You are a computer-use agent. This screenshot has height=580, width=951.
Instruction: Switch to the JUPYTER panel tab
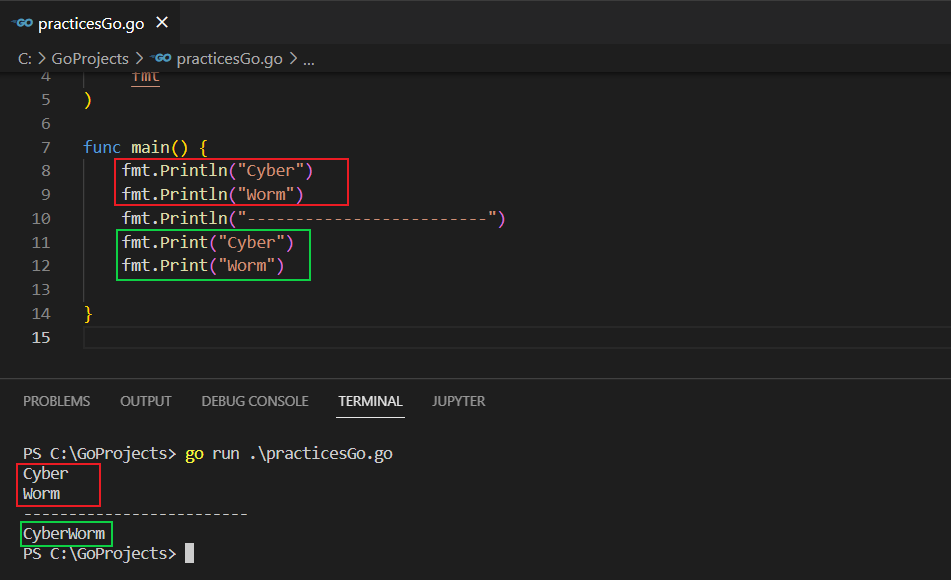(458, 401)
